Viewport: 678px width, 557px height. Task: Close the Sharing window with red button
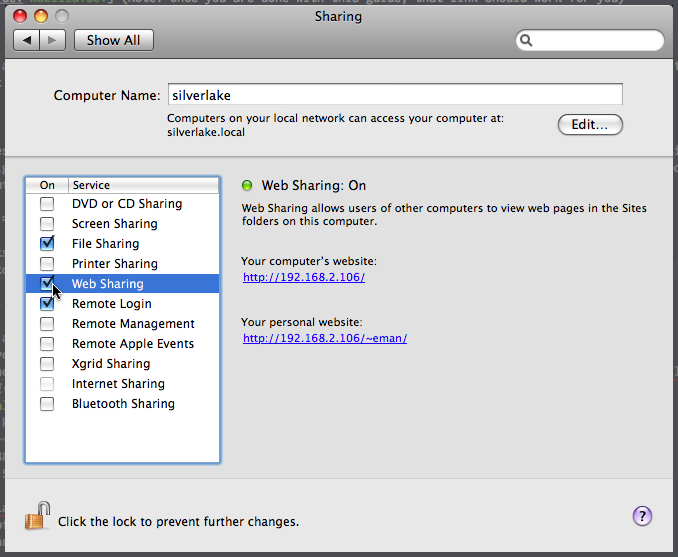20,16
